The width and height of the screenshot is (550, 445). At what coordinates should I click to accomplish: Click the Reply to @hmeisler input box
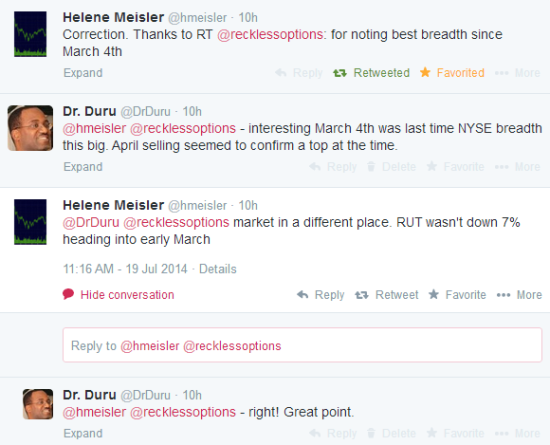click(x=302, y=345)
